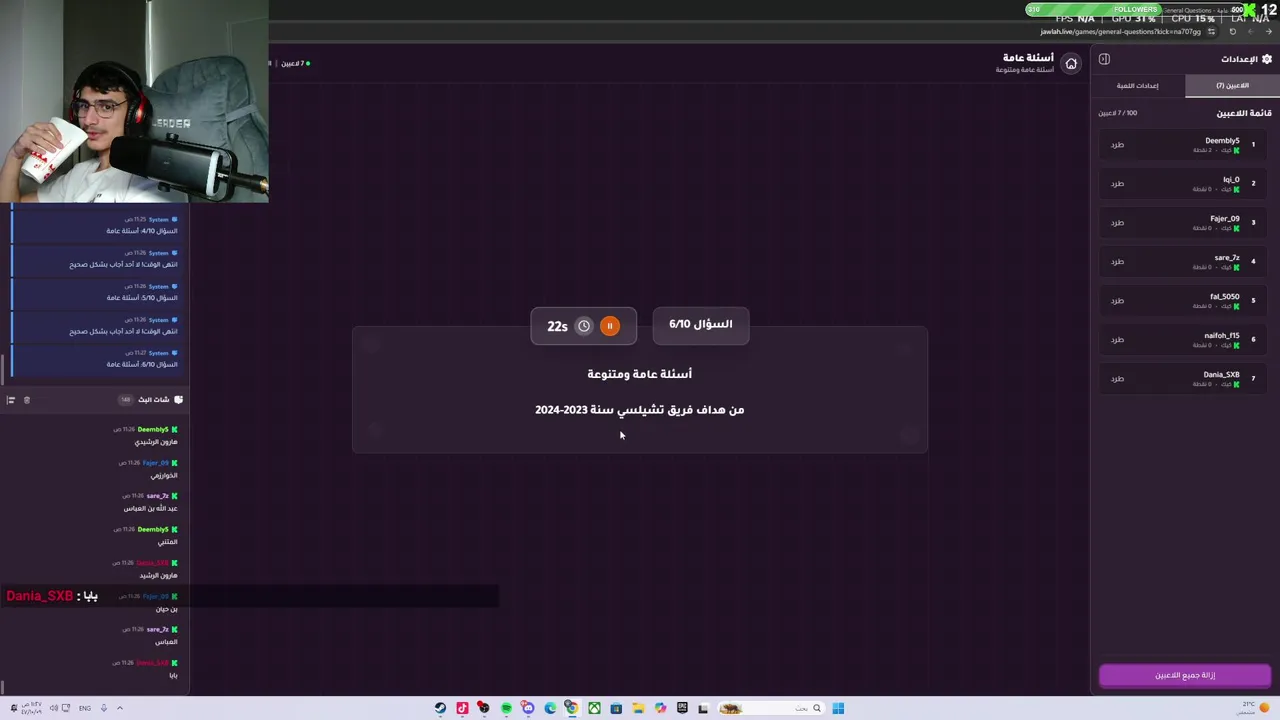
Task: Click player name lqi_0 in the list
Action: (1231, 180)
